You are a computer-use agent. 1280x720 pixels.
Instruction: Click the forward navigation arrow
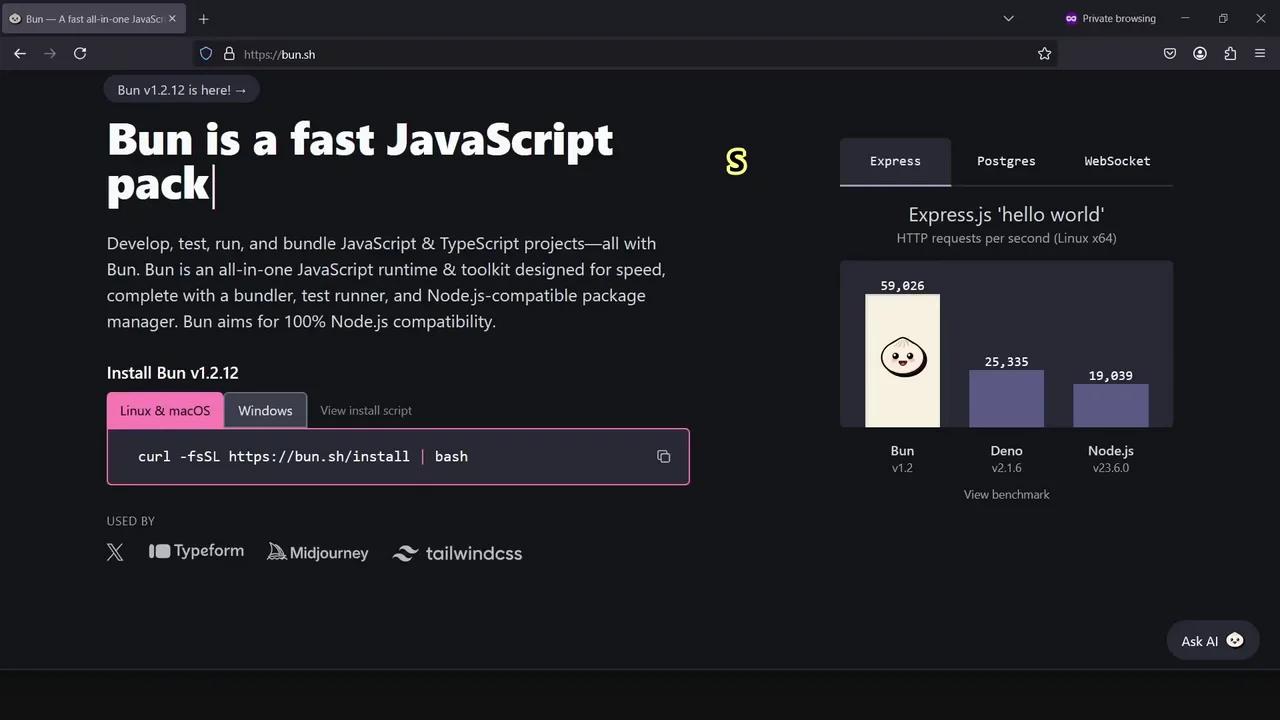50,54
